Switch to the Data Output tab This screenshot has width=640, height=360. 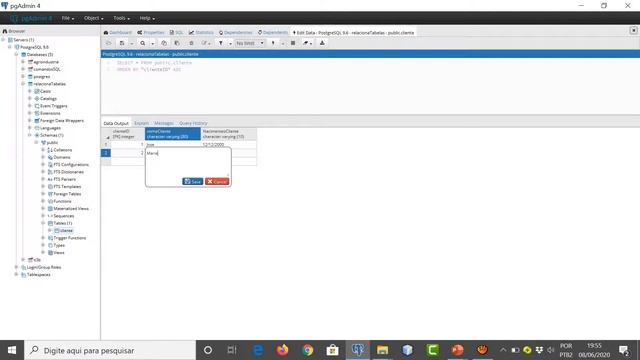[116, 123]
